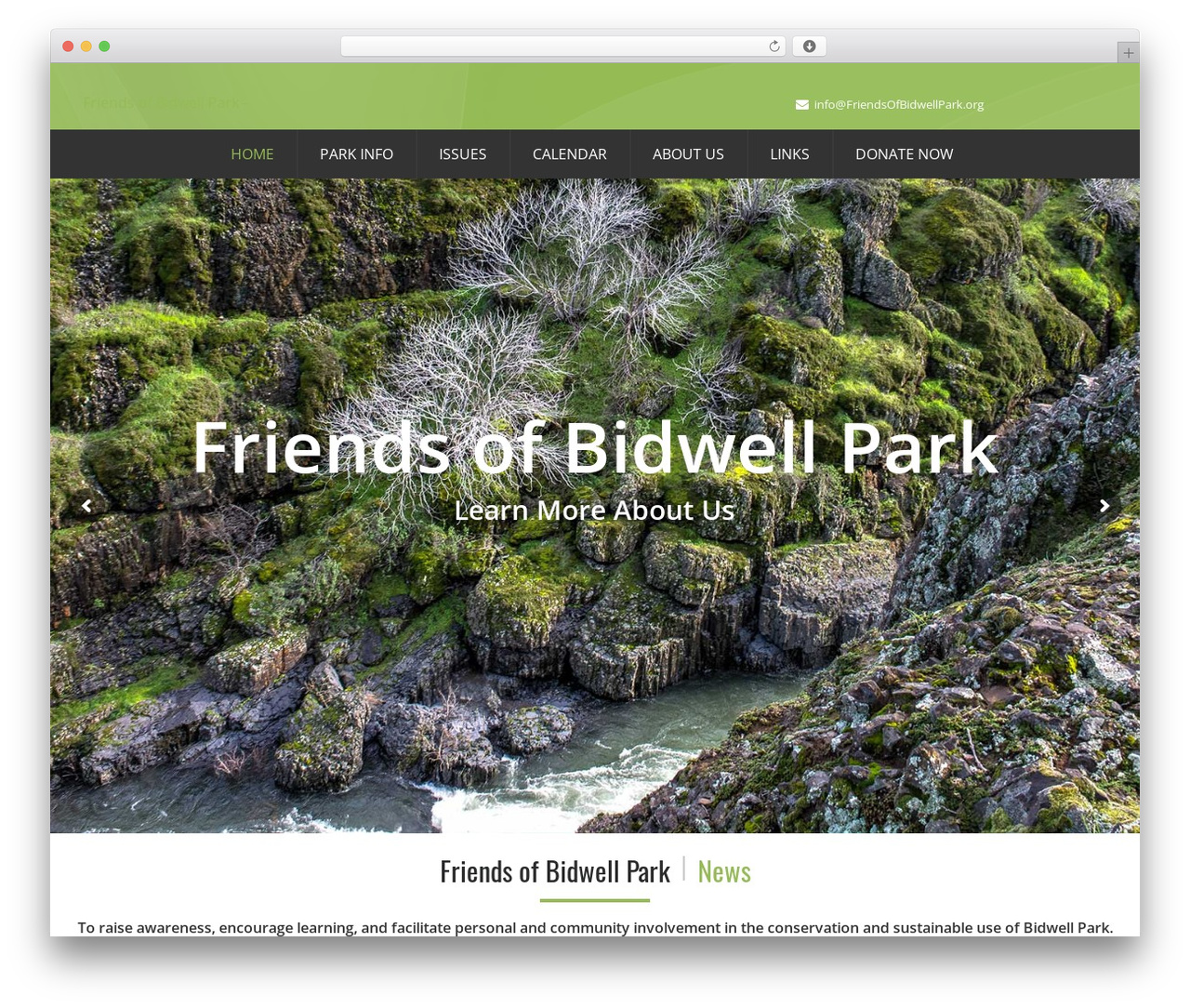Add a new browser tab
This screenshot has height=1008, width=1190.
1128,53
